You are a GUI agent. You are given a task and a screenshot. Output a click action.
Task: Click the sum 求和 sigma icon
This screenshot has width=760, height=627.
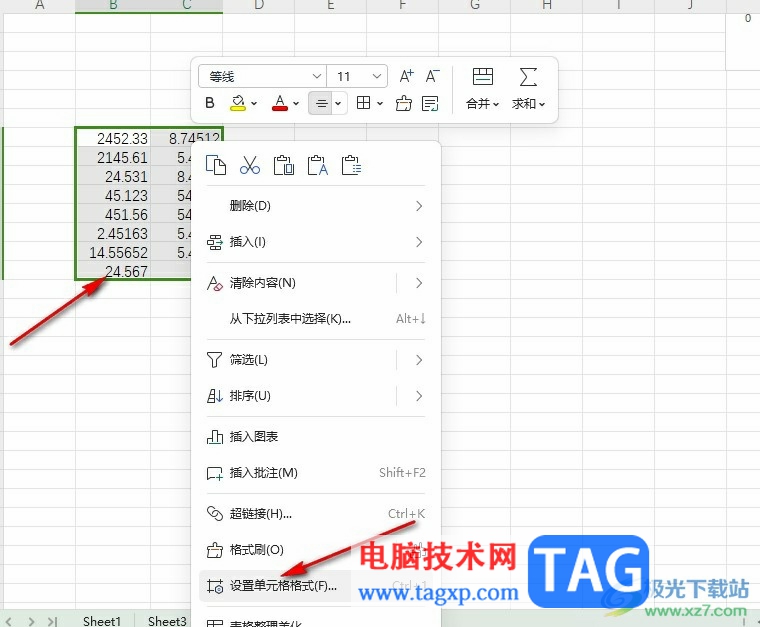pos(528,77)
